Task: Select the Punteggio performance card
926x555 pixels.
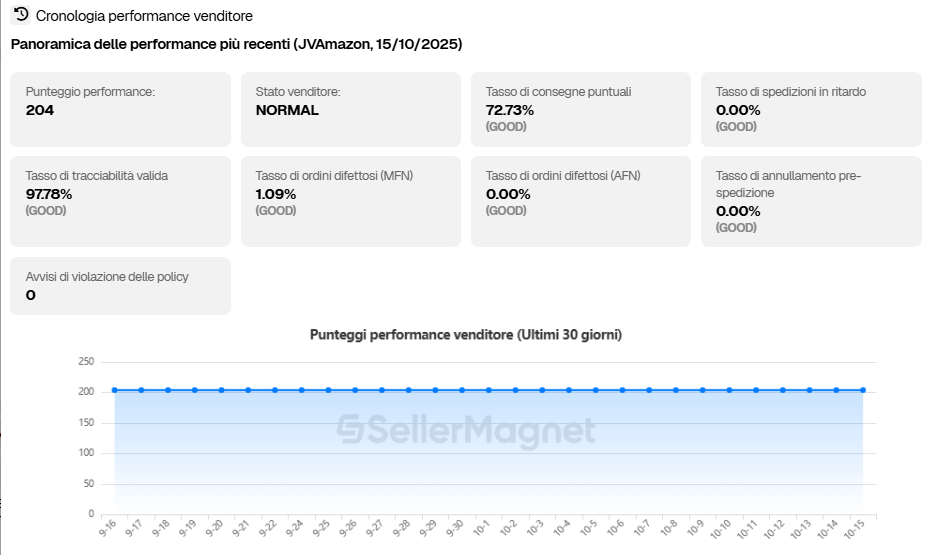Action: coord(120,109)
